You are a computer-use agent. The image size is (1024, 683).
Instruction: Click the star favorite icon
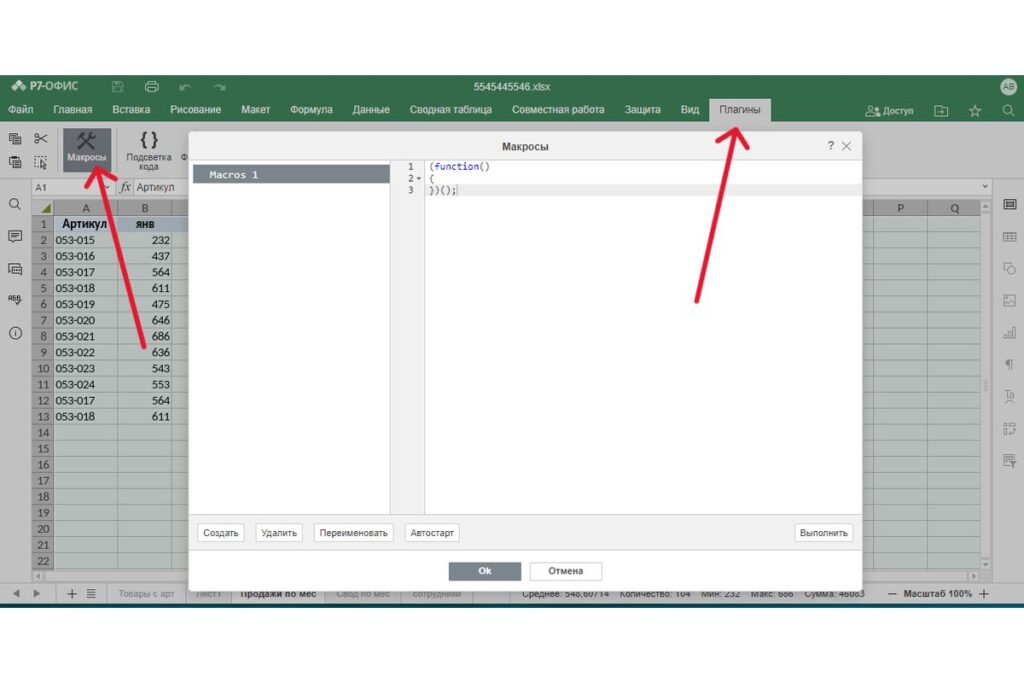(975, 111)
